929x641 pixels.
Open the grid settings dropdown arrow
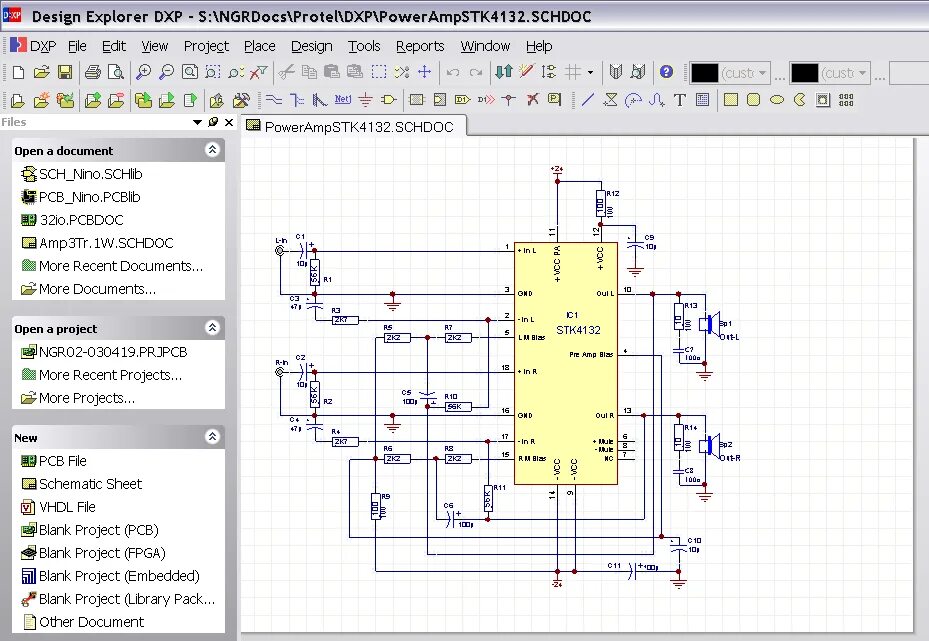pos(590,72)
